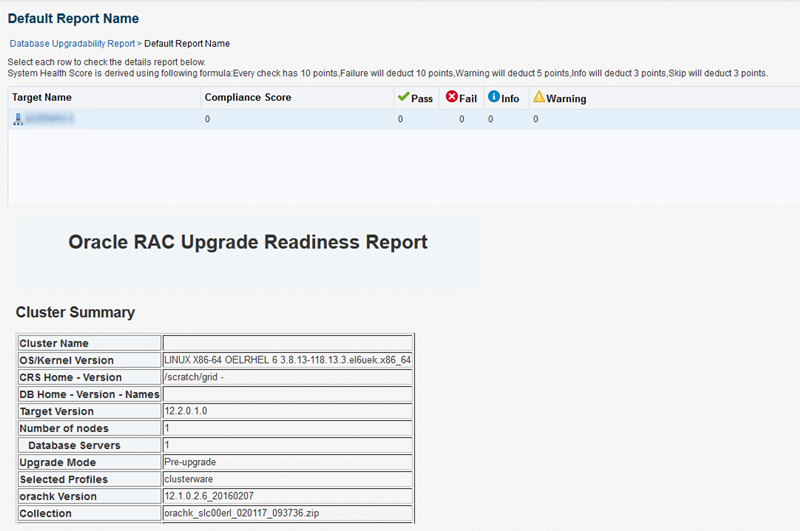This screenshot has width=800, height=531.
Task: Click the 12.2.0.1.0 target version value
Action: pos(288,411)
